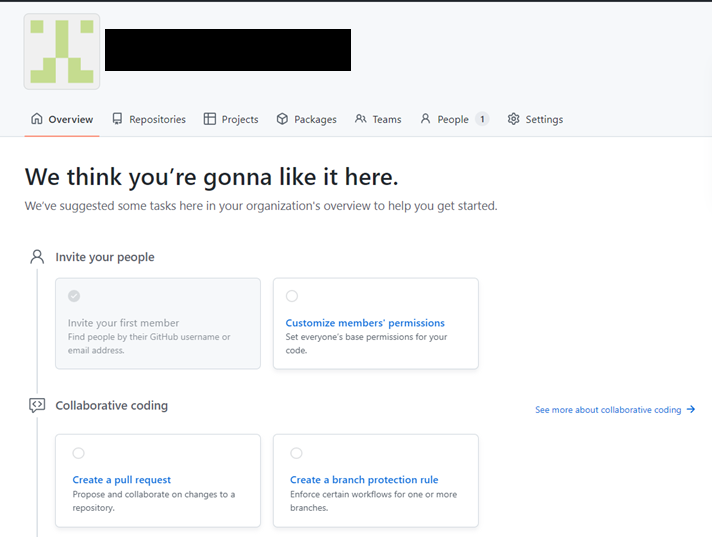The width and height of the screenshot is (712, 537).
Task: Click the Invite your people heading
Action: (105, 257)
